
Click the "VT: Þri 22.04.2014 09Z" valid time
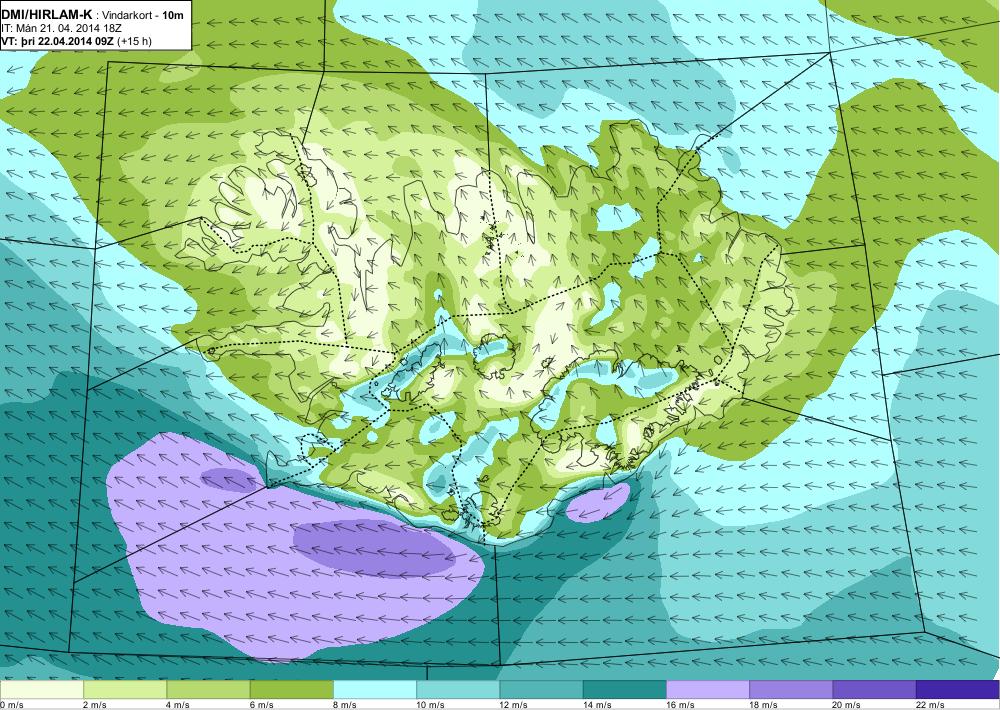tap(59, 41)
